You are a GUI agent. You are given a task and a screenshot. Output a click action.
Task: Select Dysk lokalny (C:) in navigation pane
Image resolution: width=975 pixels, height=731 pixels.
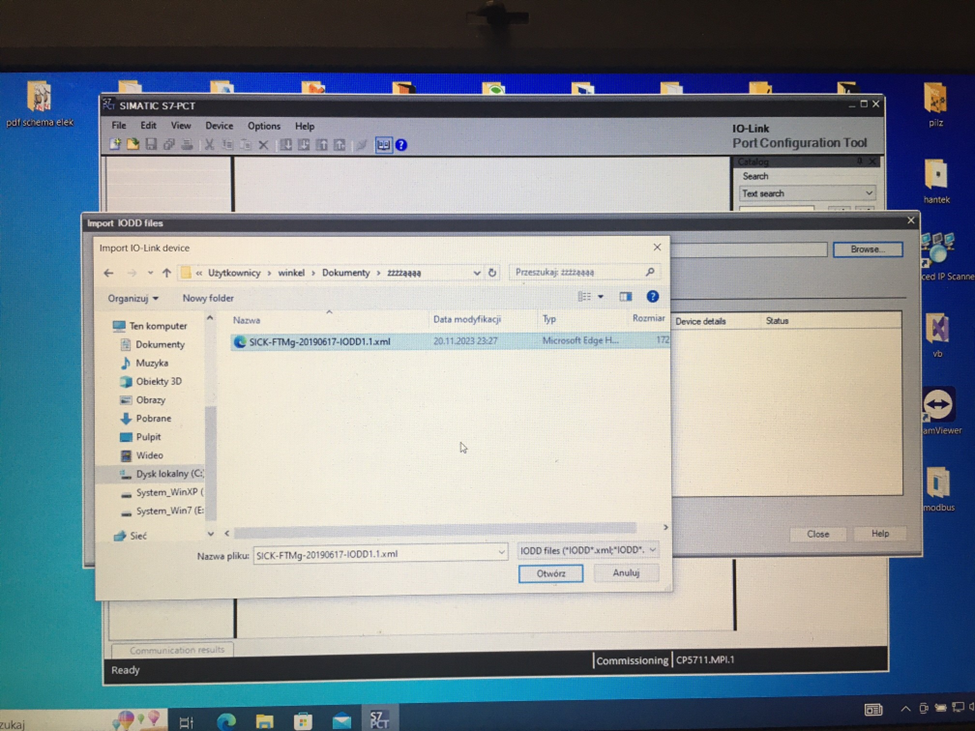(160, 474)
